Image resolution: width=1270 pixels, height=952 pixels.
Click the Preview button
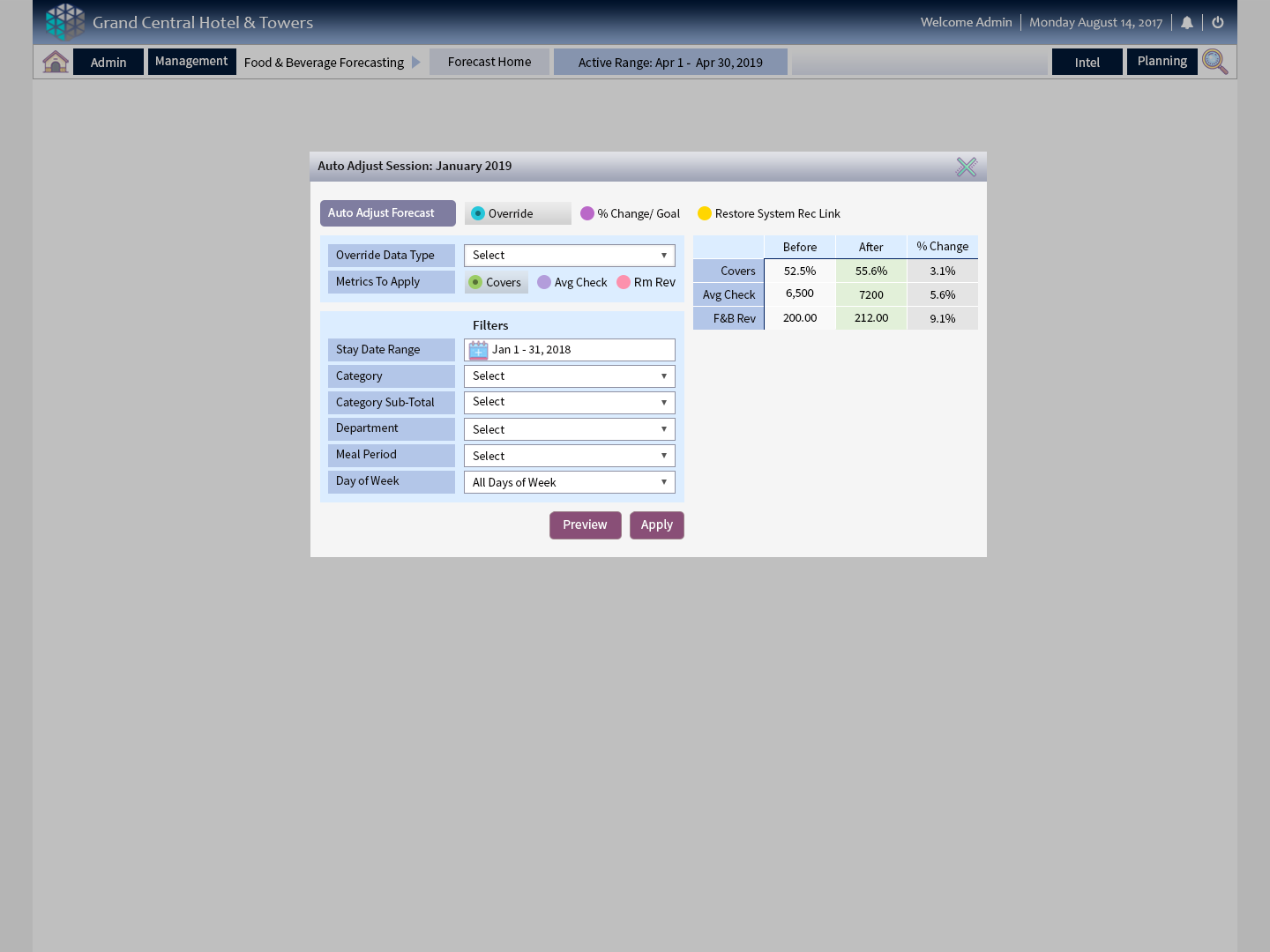click(x=585, y=525)
